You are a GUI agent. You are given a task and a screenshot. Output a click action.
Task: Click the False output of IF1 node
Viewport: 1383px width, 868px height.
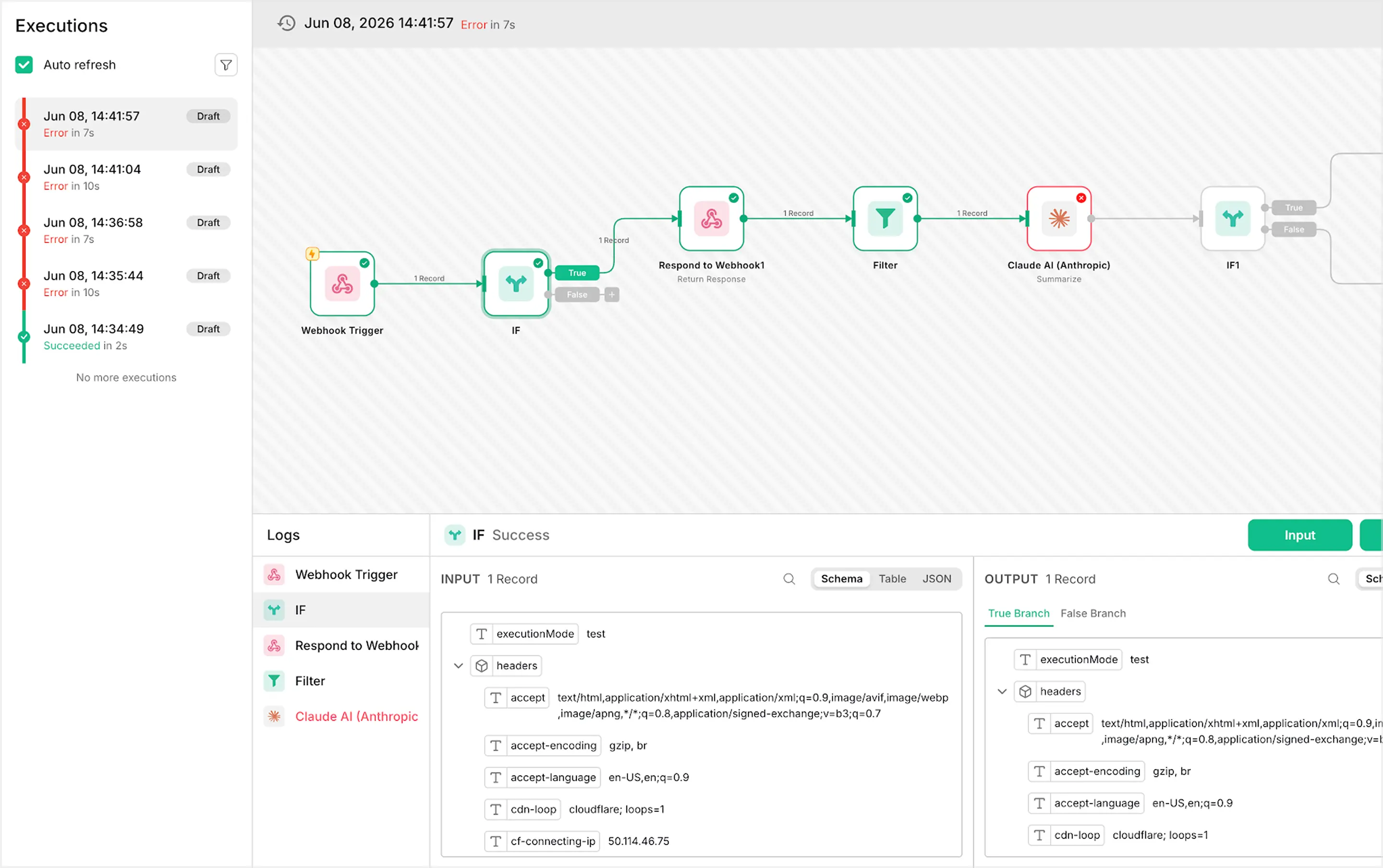coord(1293,229)
